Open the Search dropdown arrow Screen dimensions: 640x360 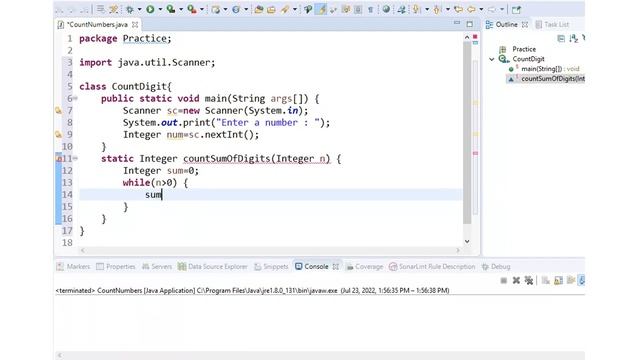pyautogui.click(x=295, y=9)
